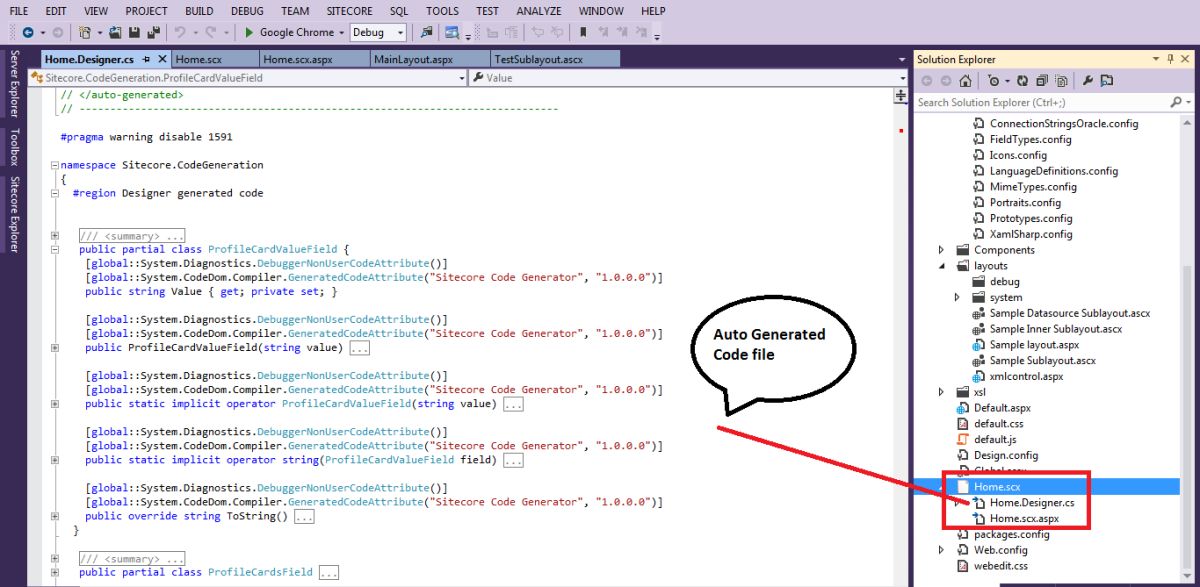Open Solution Explorer window position dropdown

click(x=1156, y=59)
